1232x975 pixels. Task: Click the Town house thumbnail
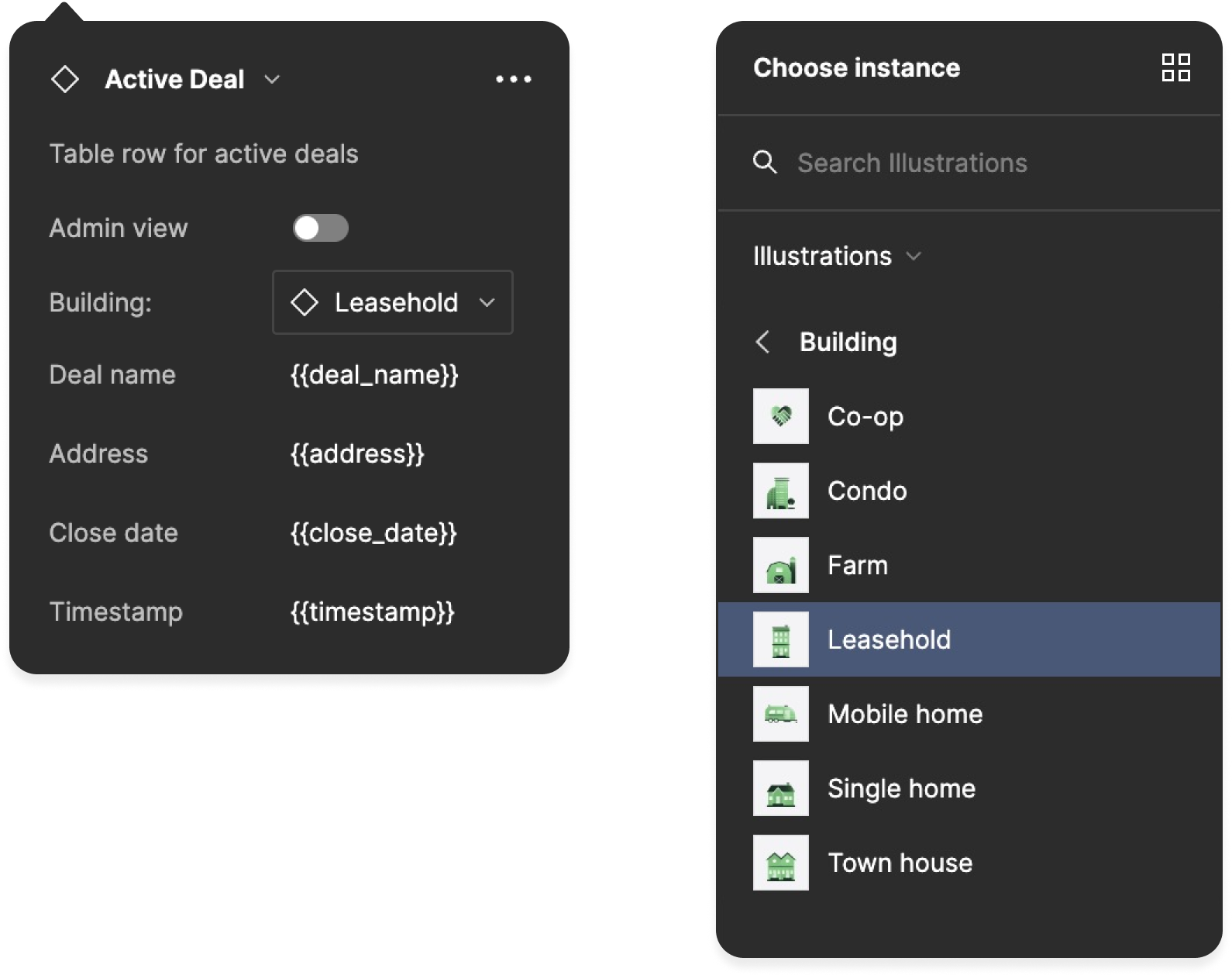(781, 863)
